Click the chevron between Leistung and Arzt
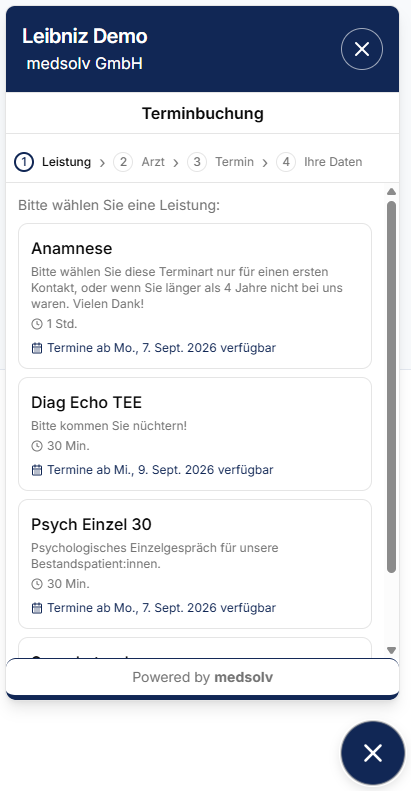 point(102,163)
